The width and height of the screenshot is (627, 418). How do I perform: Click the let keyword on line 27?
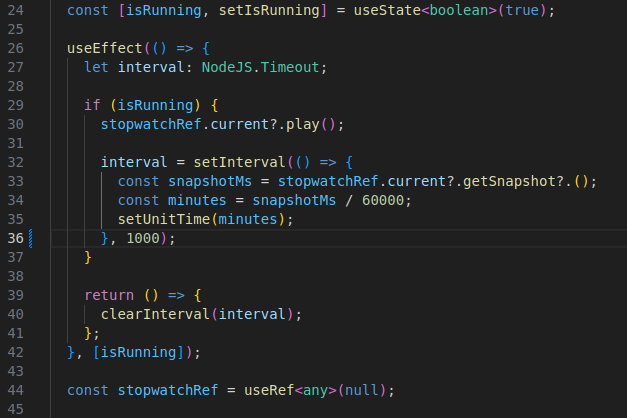tap(96, 67)
